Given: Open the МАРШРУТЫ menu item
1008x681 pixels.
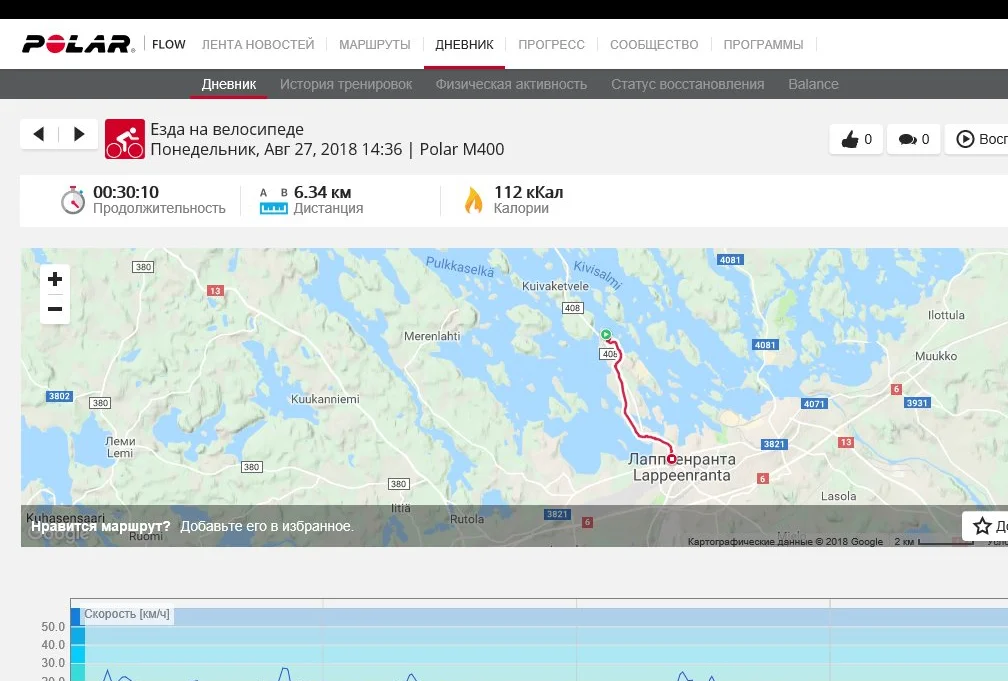Looking at the screenshot, I should tap(375, 44).
